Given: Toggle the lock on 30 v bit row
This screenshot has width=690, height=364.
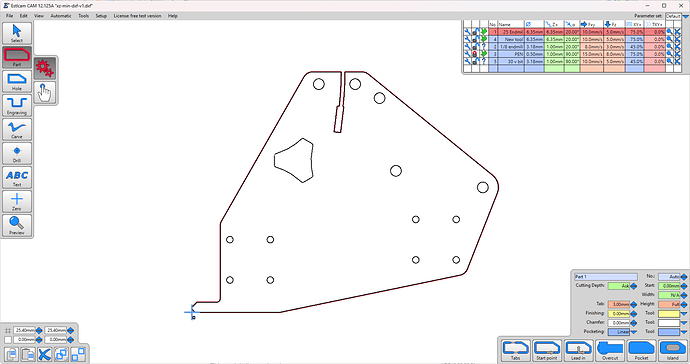Looking at the screenshot, I should pyautogui.click(x=476, y=62).
